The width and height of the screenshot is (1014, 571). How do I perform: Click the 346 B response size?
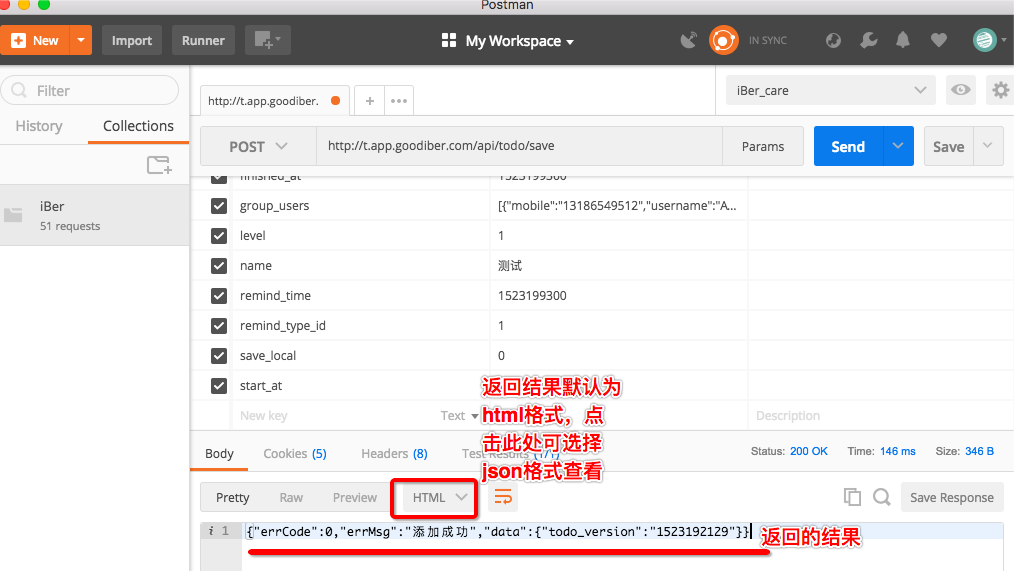[x=979, y=451]
